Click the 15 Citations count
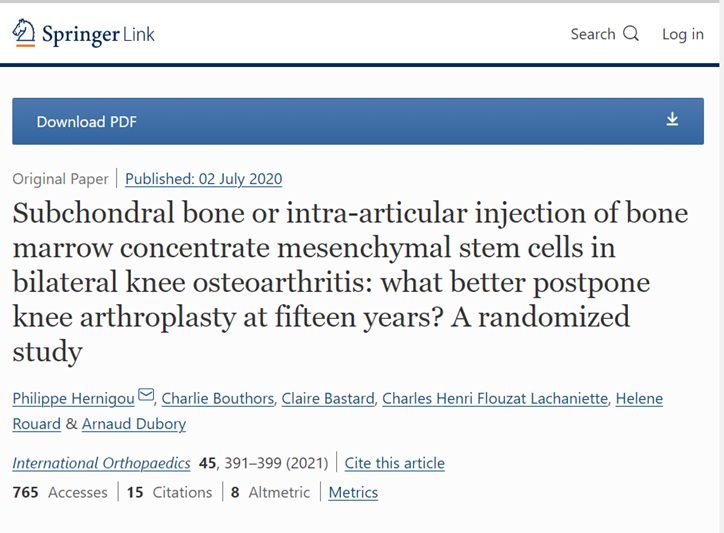 coord(169,492)
